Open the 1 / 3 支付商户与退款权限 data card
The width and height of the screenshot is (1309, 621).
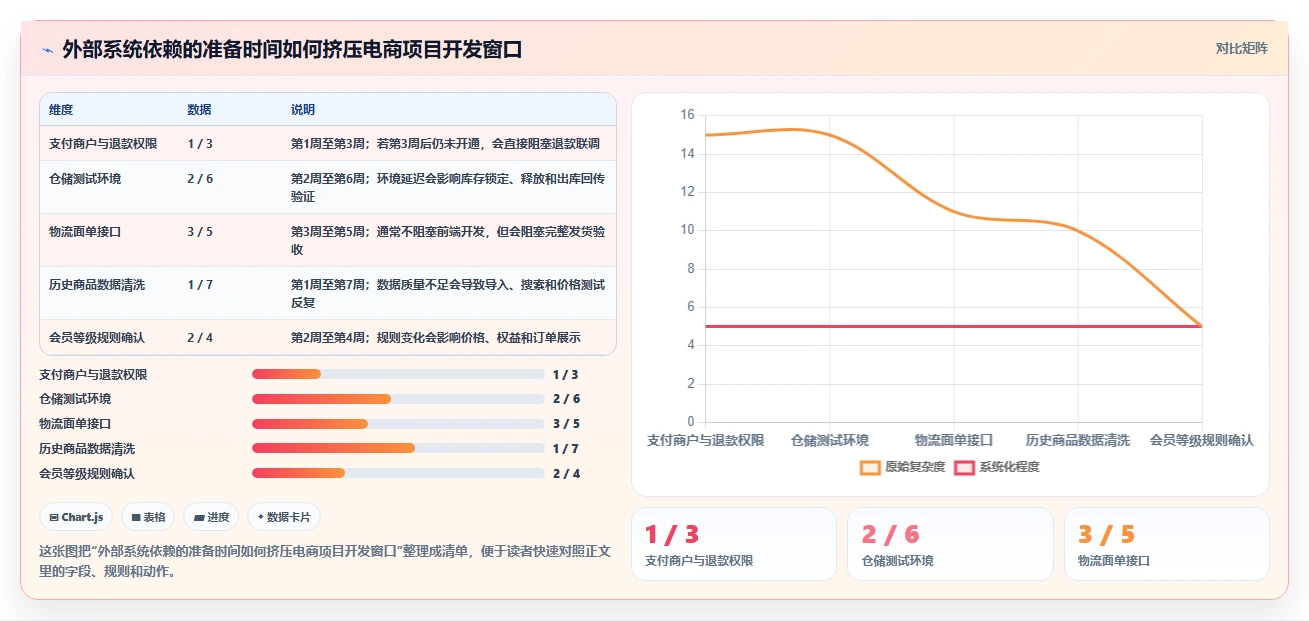pos(734,544)
